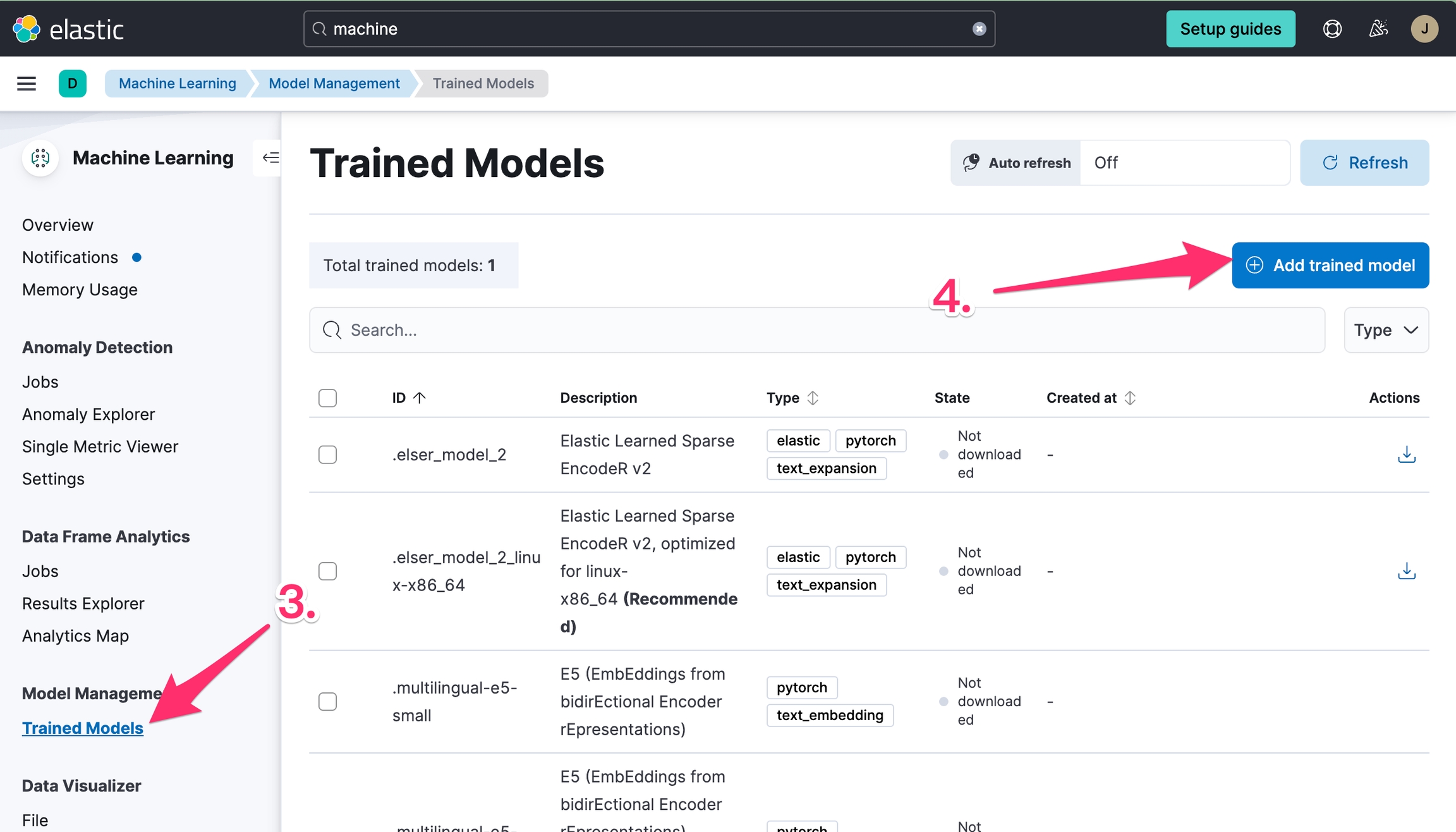The width and height of the screenshot is (1456, 832).
Task: Open the user avatar J menu
Action: coord(1424,29)
